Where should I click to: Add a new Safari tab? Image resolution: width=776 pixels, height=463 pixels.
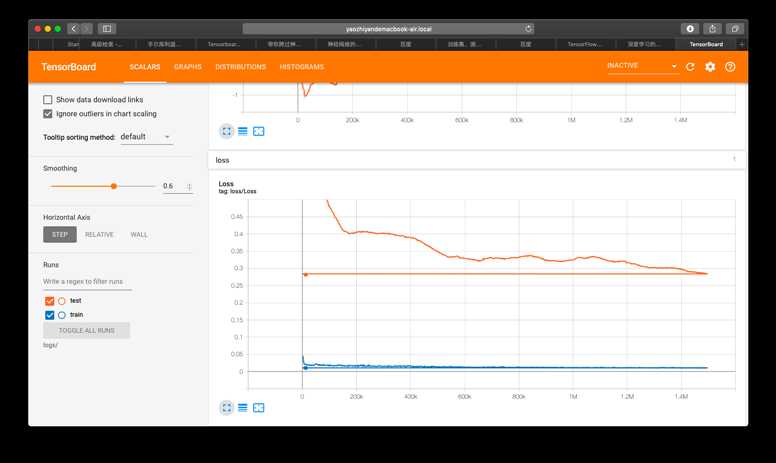point(741,44)
